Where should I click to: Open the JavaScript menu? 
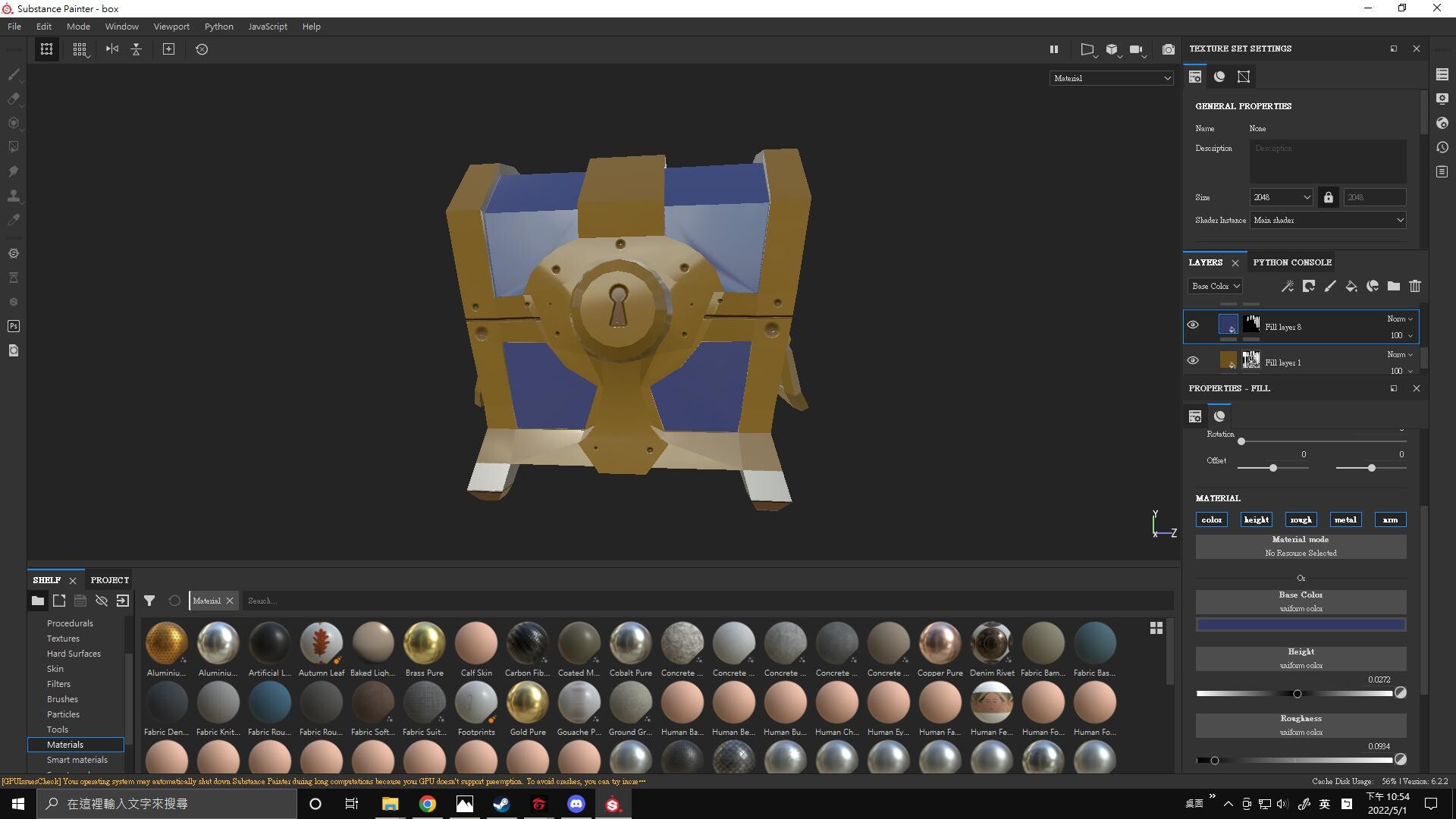point(267,26)
